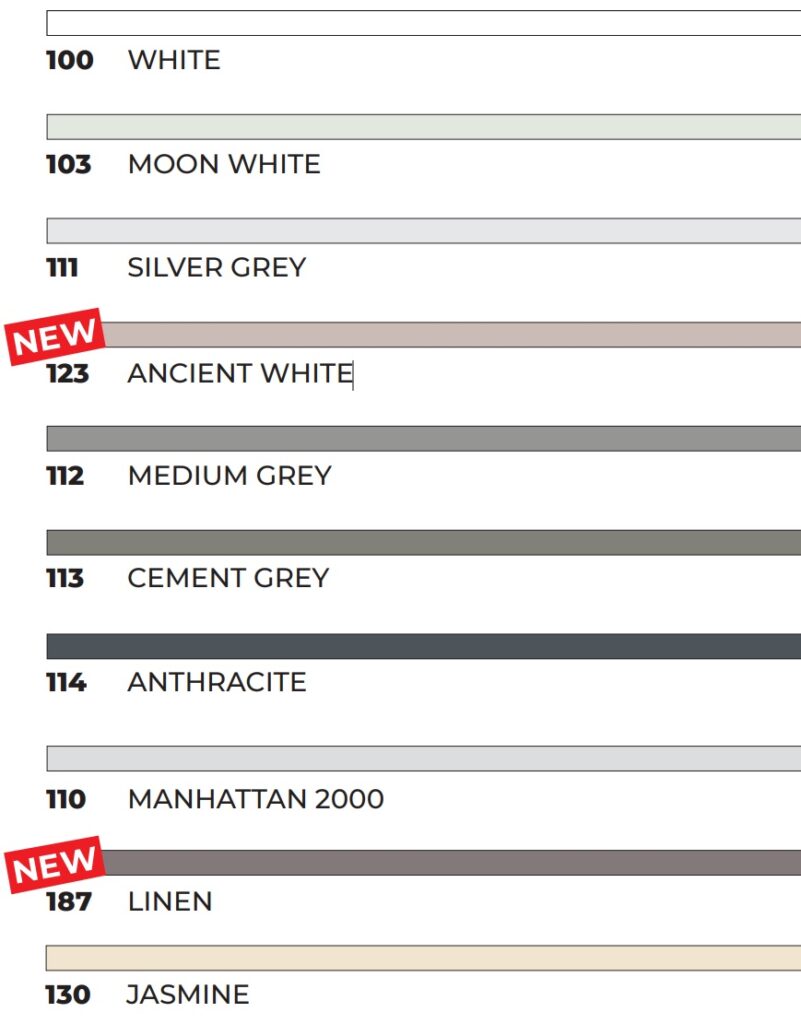Select the Ancient White color bar
801x1024 pixels.
tap(450, 335)
